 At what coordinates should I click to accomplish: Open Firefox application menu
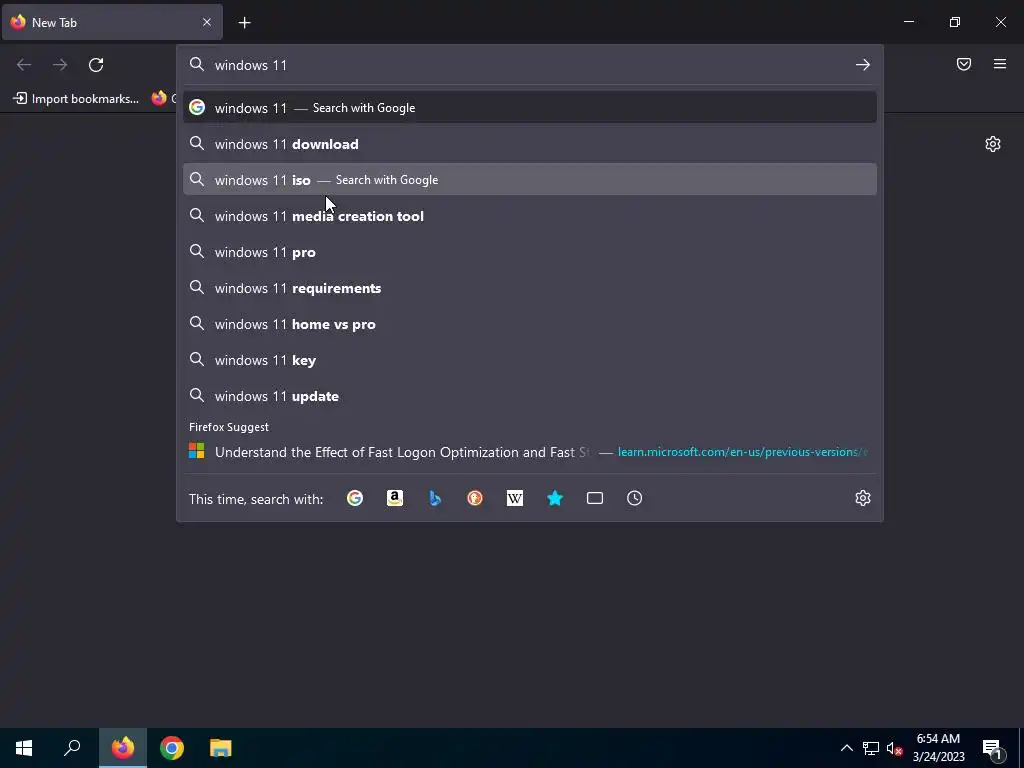[x=1000, y=64]
